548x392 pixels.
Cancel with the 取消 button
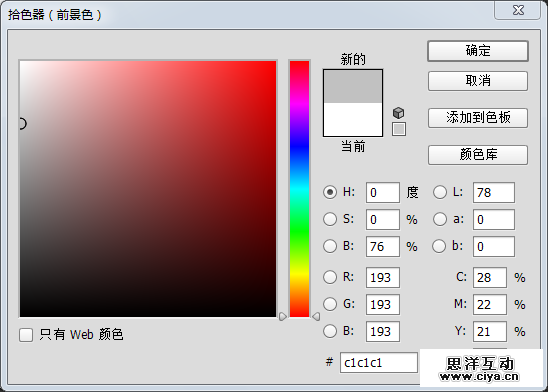coord(478,81)
